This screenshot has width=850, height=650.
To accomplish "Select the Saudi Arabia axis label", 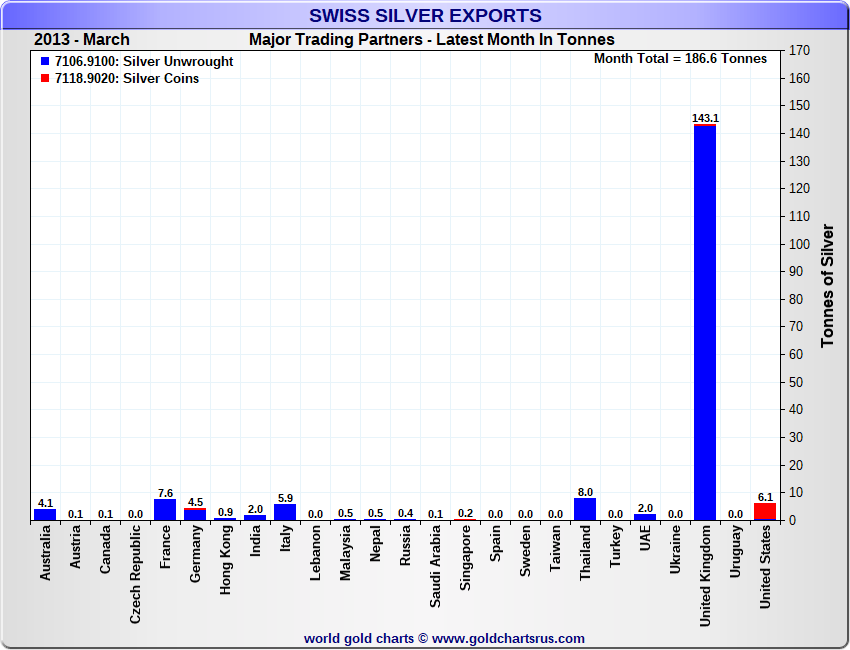I will point(435,573).
